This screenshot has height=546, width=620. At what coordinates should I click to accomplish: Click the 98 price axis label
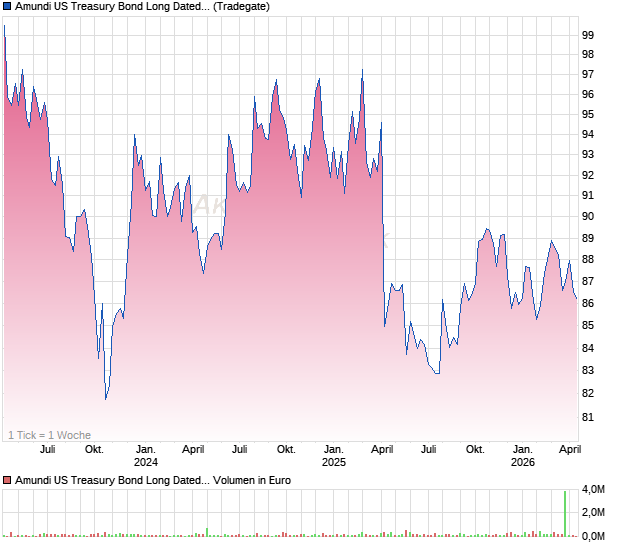click(x=588, y=54)
